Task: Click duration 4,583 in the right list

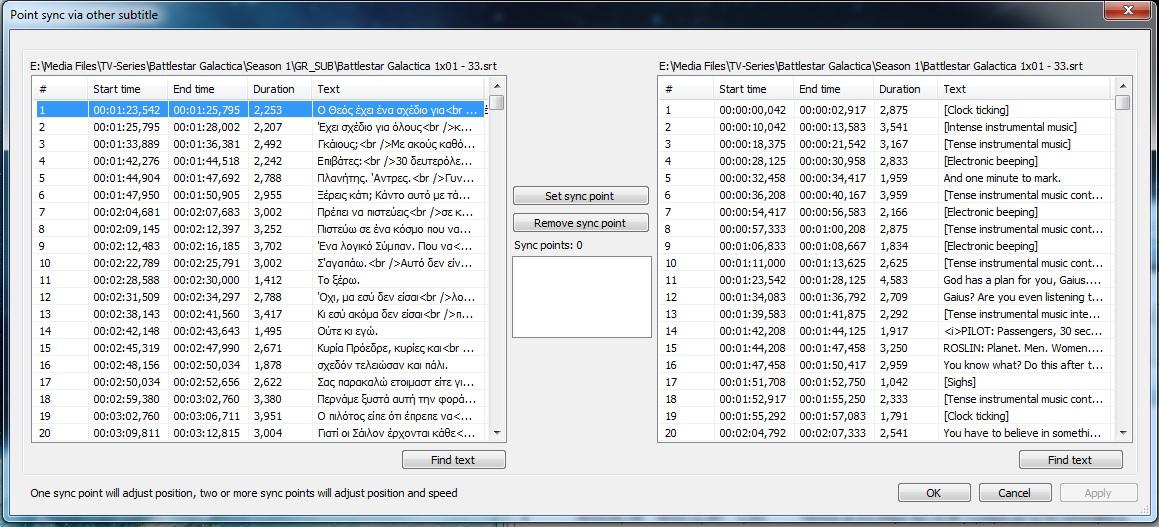Action: (x=892, y=280)
